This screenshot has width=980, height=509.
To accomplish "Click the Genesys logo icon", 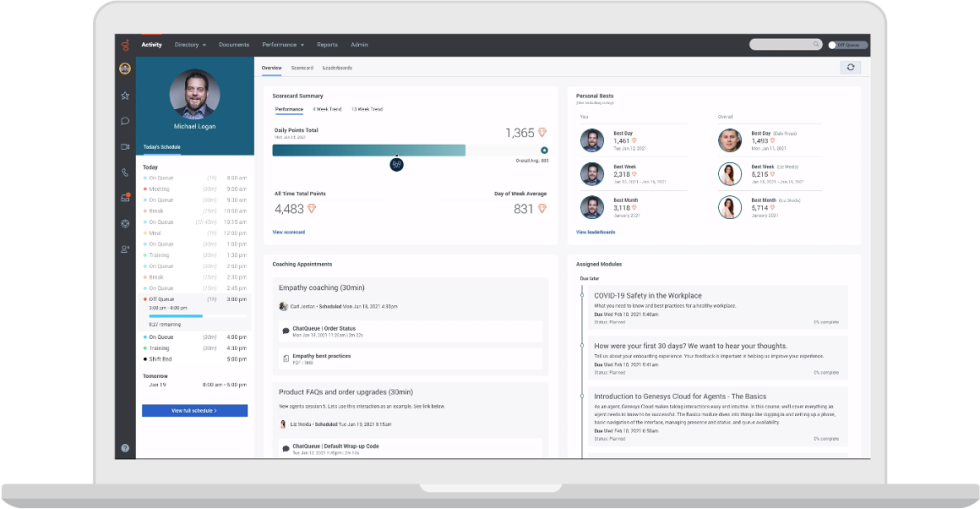I will coord(125,45).
